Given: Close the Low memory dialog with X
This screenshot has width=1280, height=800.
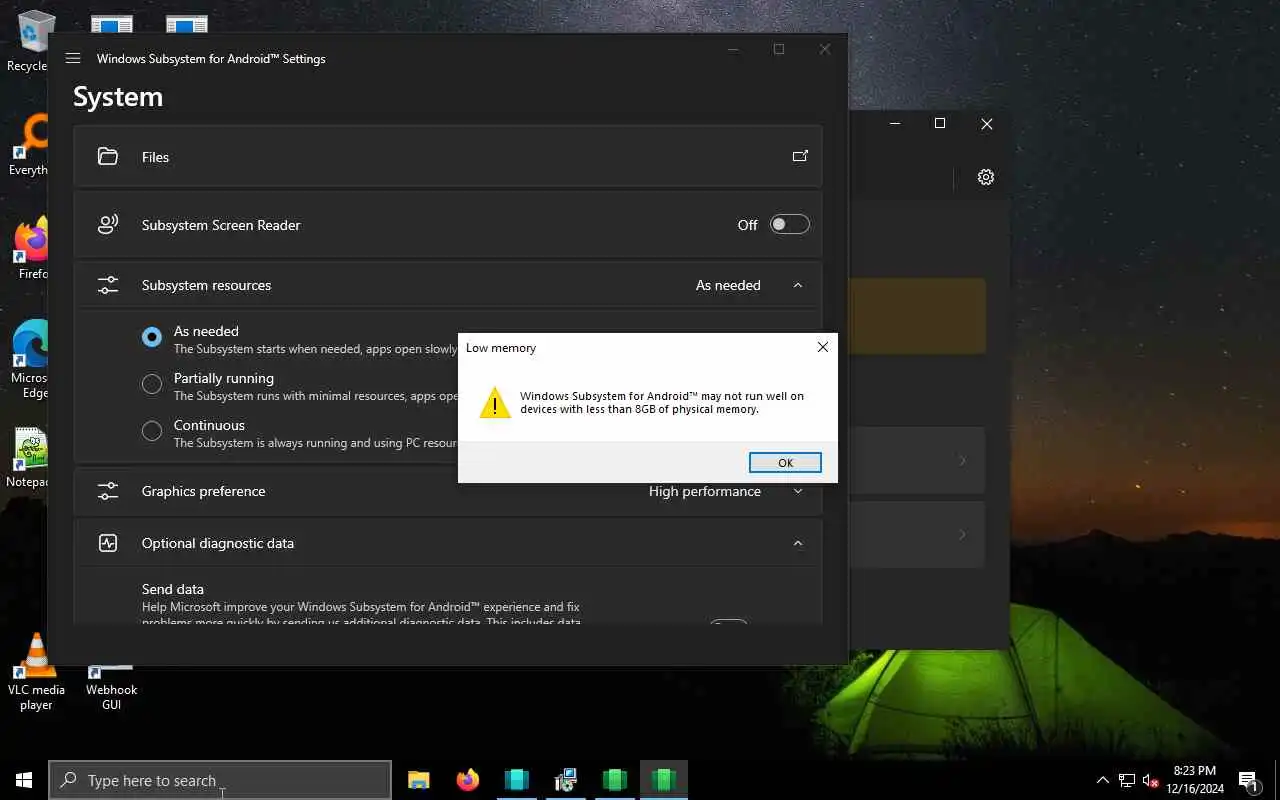Looking at the screenshot, I should [822, 347].
